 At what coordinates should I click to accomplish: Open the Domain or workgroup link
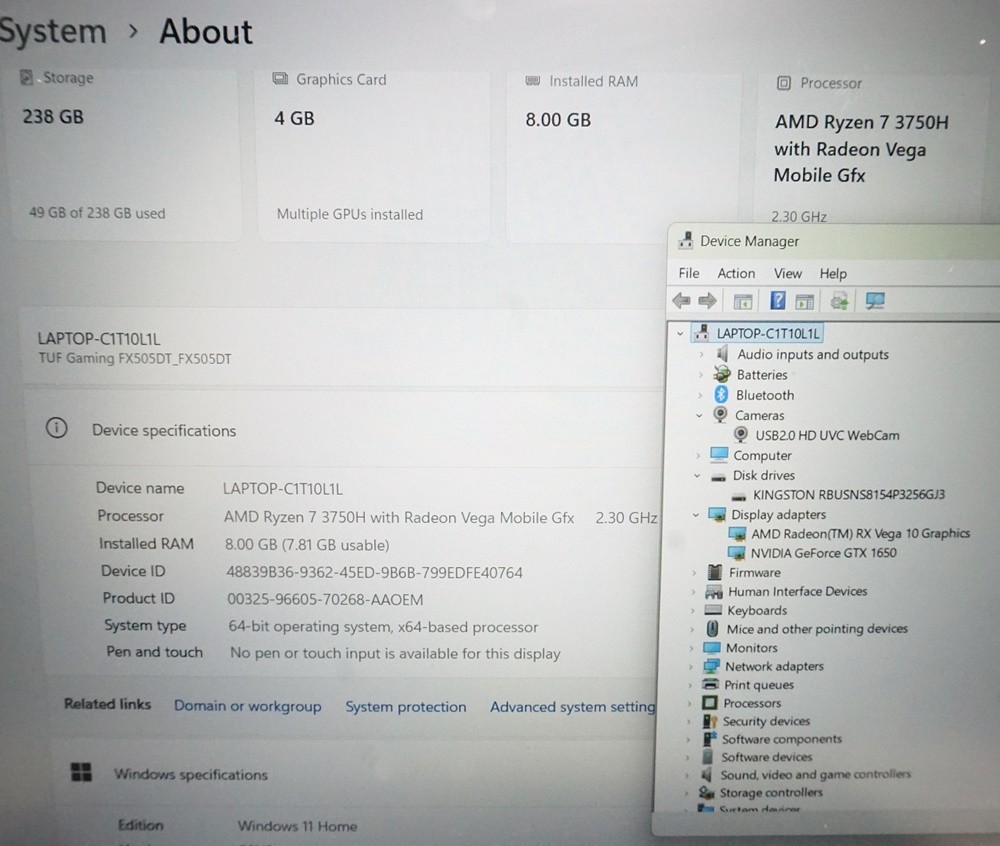(247, 706)
